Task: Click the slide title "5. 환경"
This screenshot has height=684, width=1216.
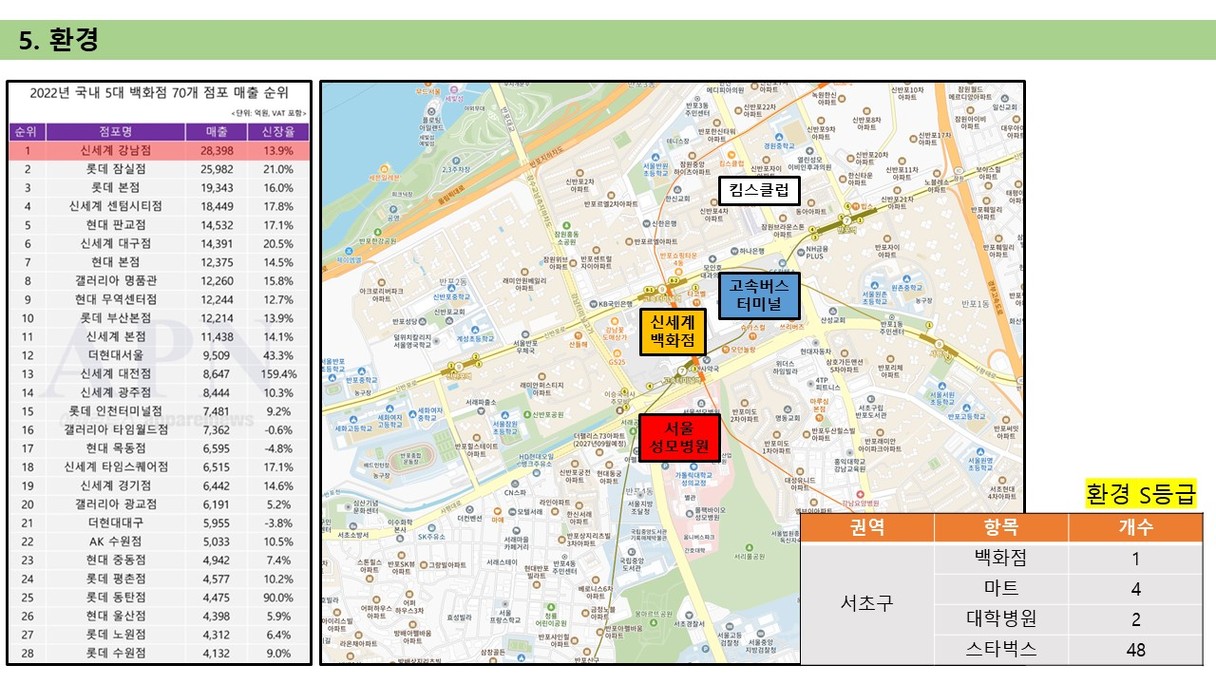Action: (58, 41)
